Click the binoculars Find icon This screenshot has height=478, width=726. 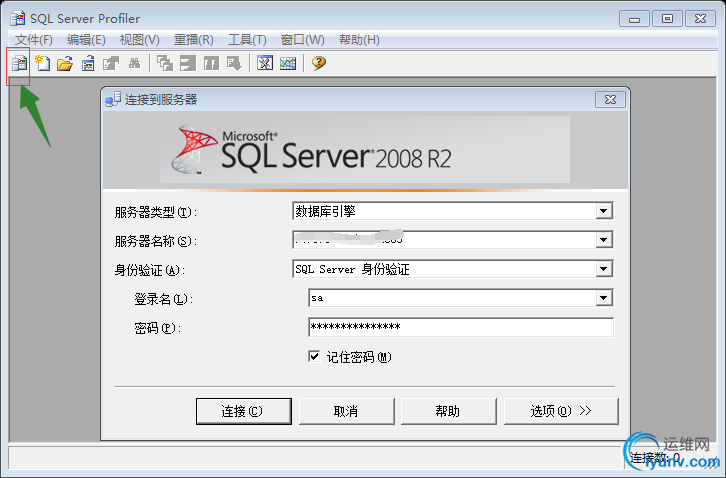click(134, 63)
